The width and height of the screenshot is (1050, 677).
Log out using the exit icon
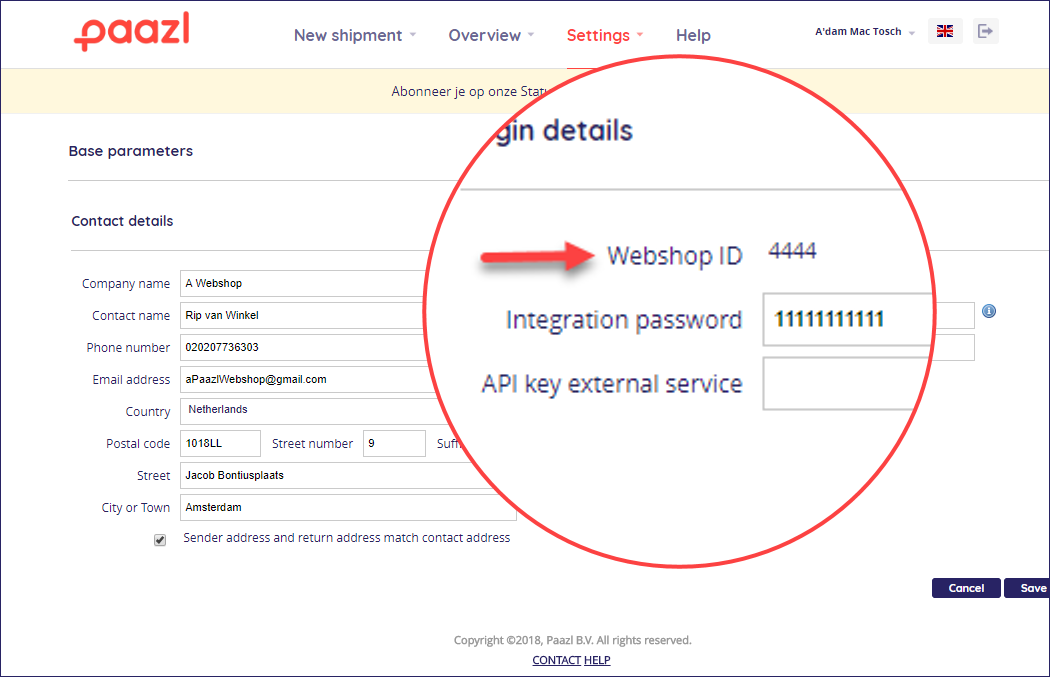point(985,31)
